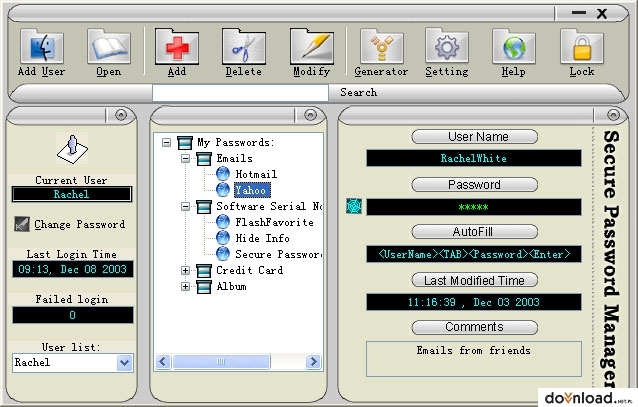Click the tree horizontal scrollbar thumb

click(221, 361)
